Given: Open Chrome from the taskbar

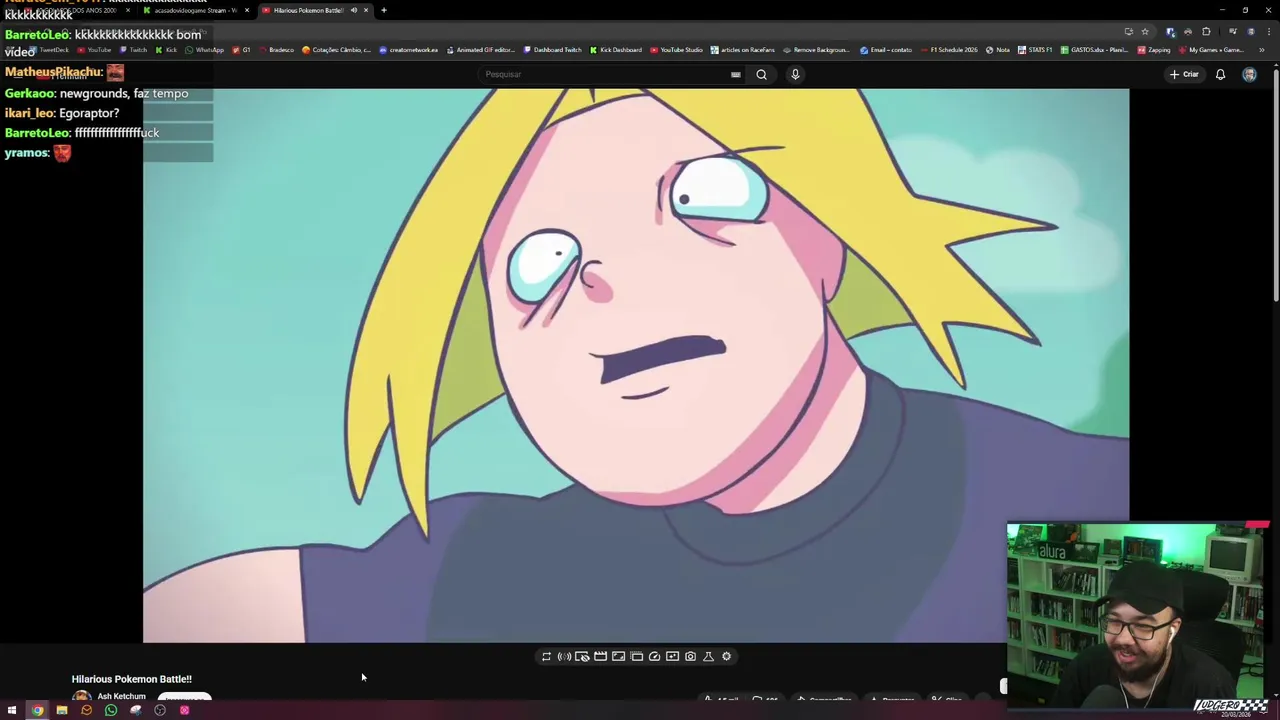Looking at the screenshot, I should click(37, 710).
